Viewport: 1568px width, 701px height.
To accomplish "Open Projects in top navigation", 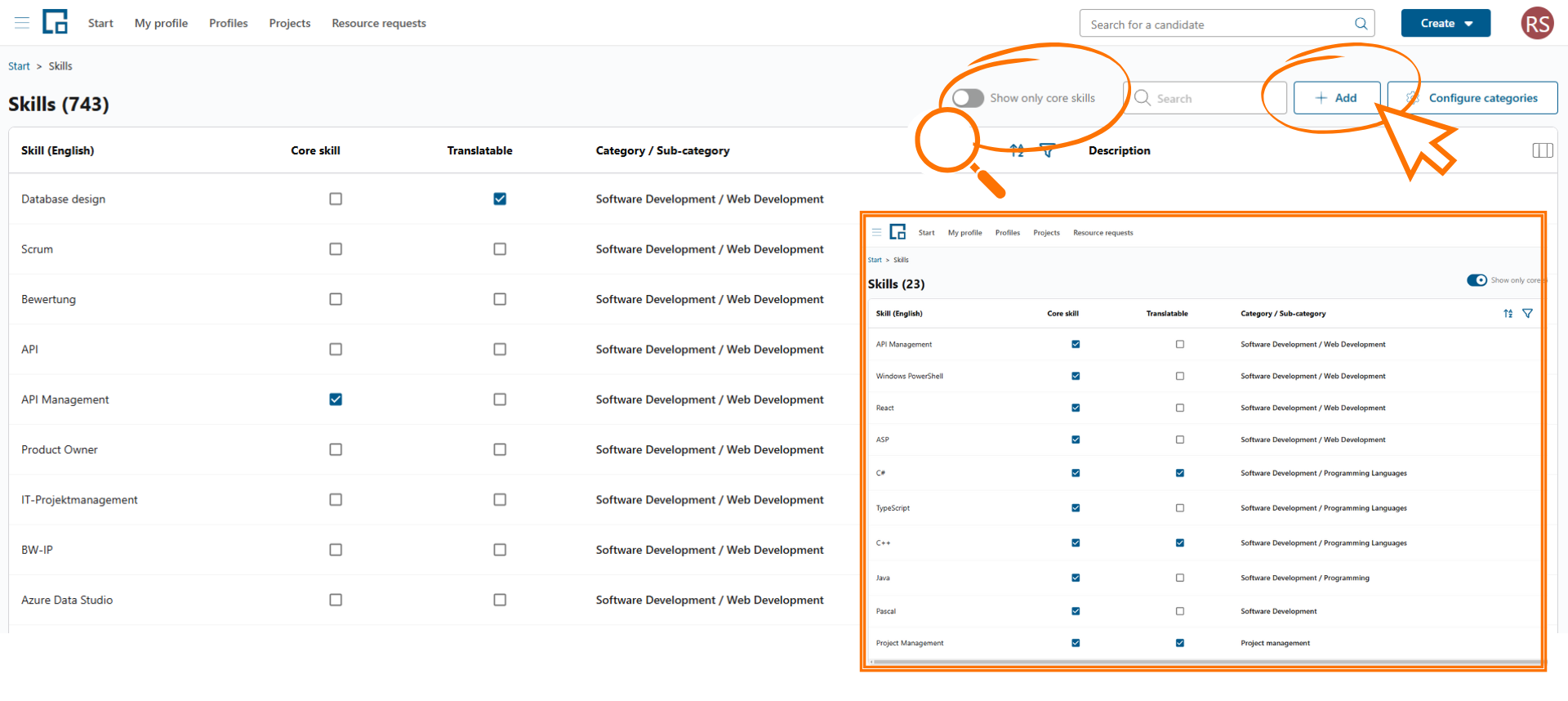I will pyautogui.click(x=290, y=23).
